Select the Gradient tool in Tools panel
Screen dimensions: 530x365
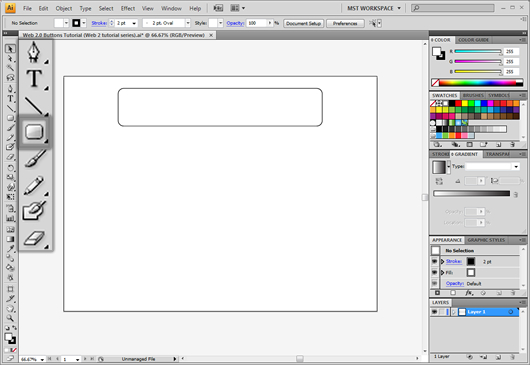10,239
